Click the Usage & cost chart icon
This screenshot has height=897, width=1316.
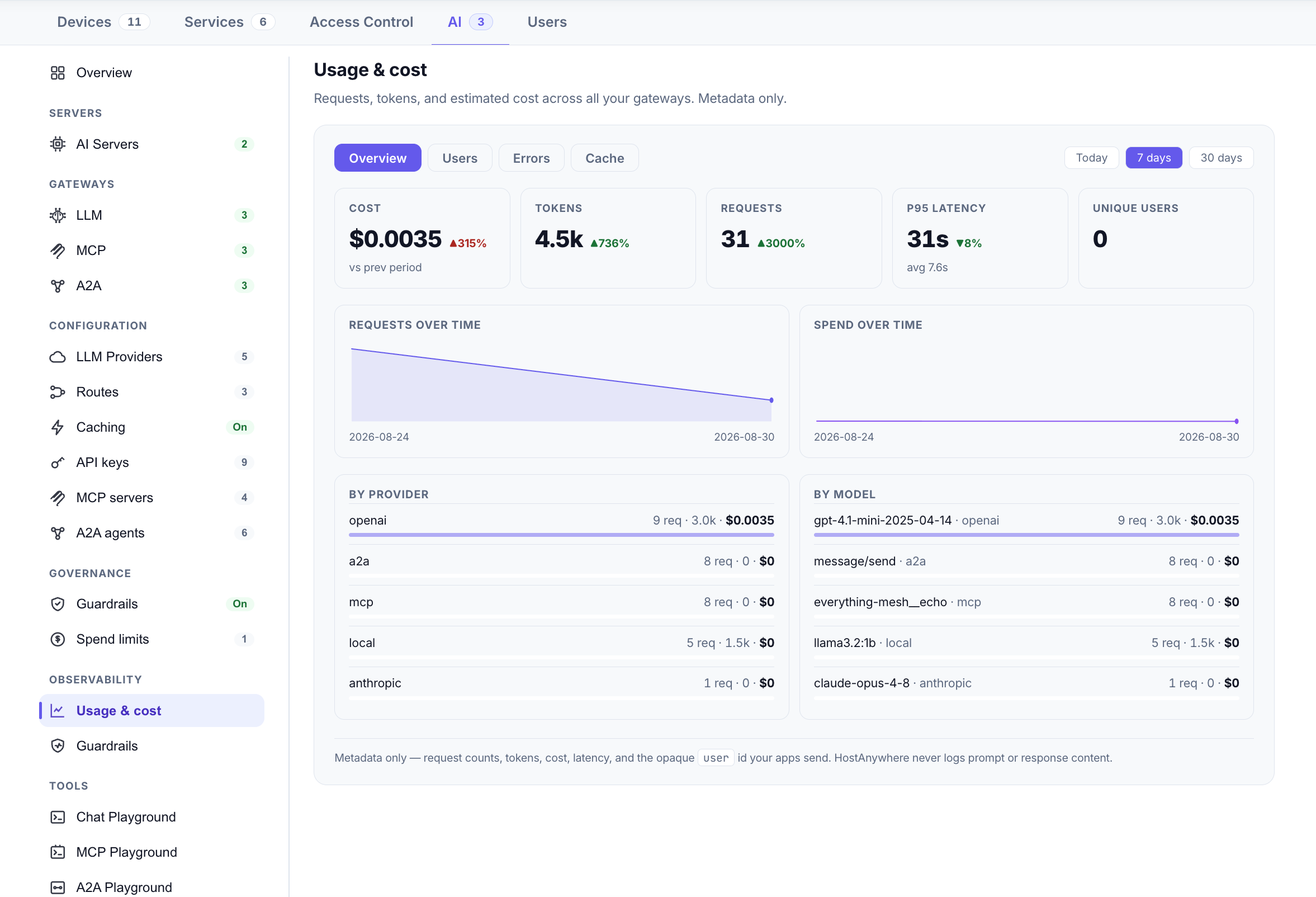(x=58, y=711)
